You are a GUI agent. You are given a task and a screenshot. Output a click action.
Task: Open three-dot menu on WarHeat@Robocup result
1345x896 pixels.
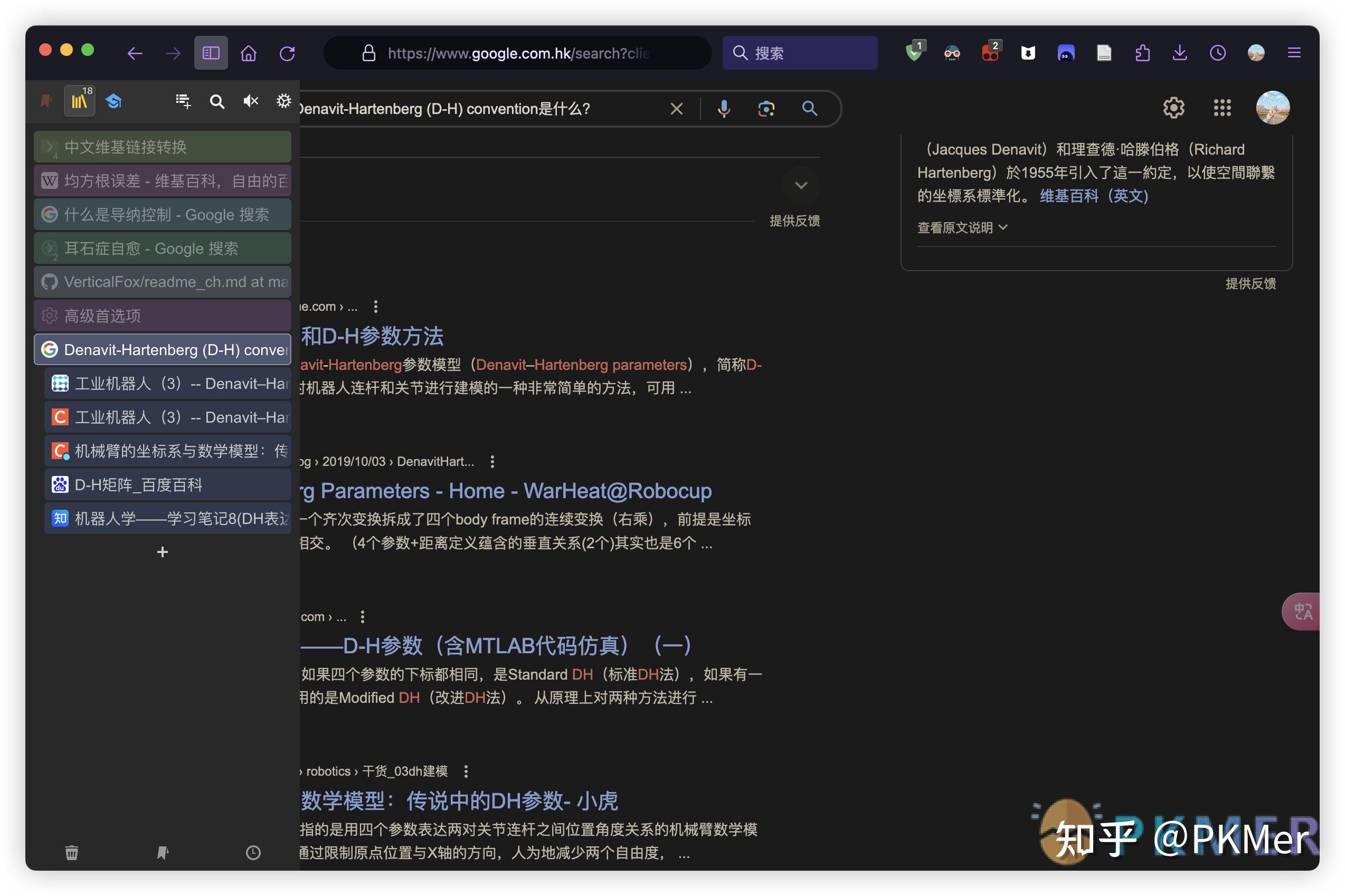[x=492, y=462]
